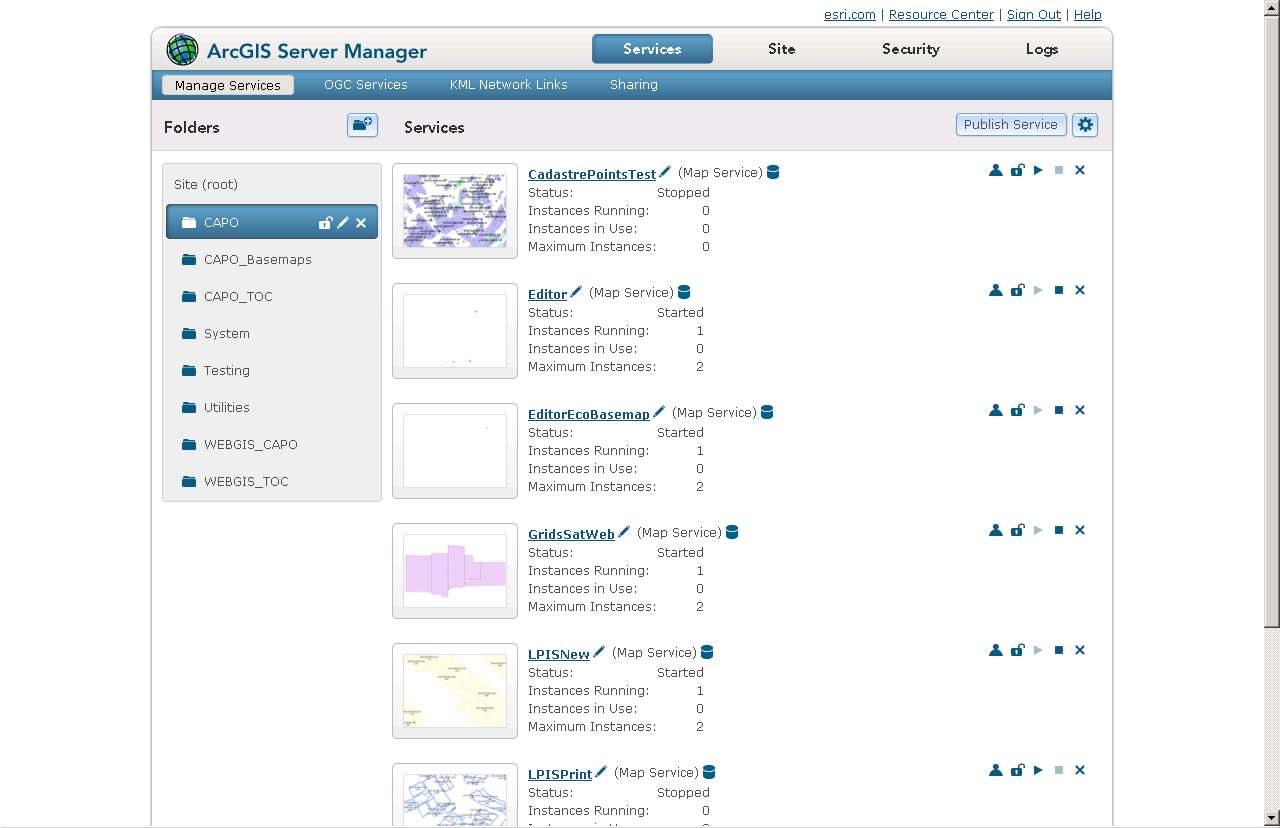This screenshot has height=828, width=1280.
Task: Go to the Security tab
Action: click(911, 49)
